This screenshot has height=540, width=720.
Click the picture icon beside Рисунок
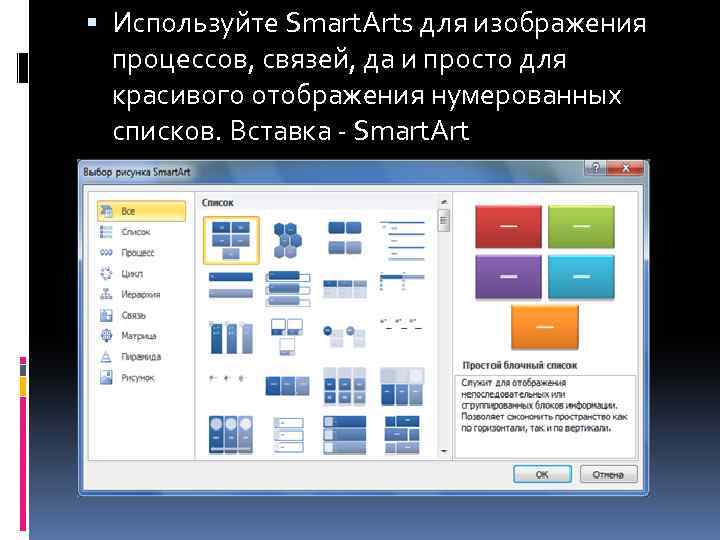pyautogui.click(x=106, y=378)
